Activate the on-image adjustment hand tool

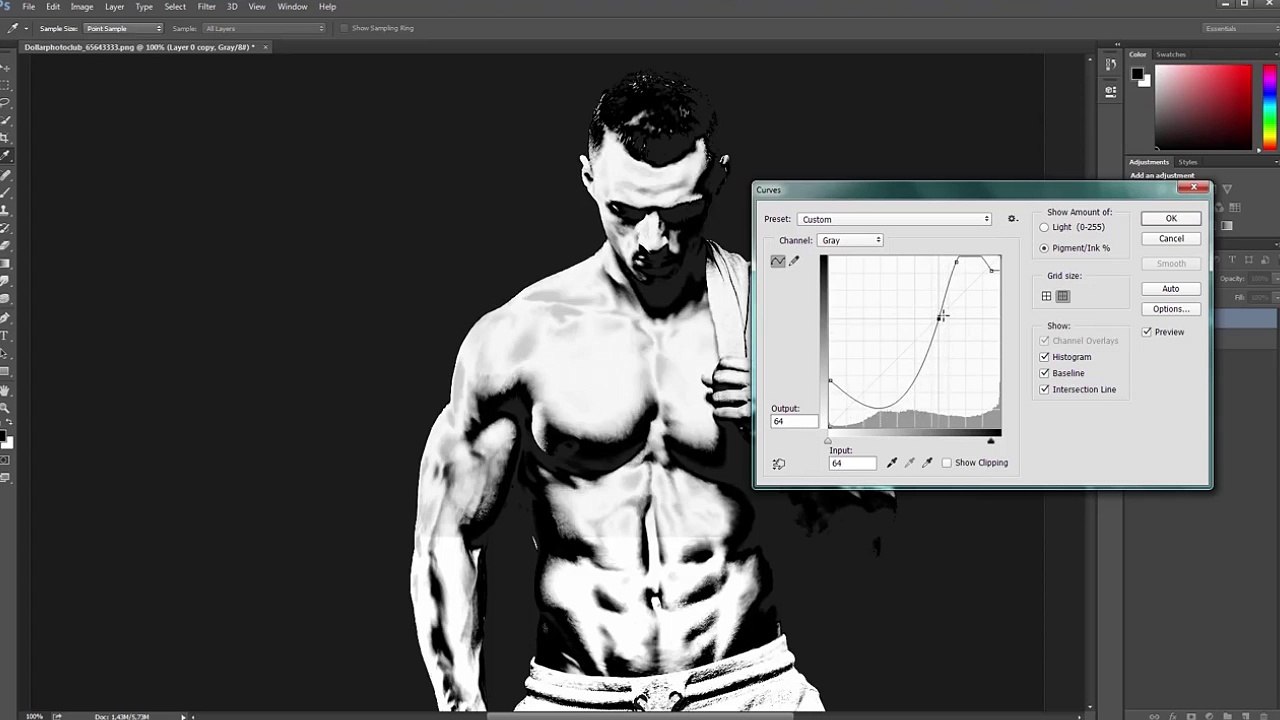[779, 464]
